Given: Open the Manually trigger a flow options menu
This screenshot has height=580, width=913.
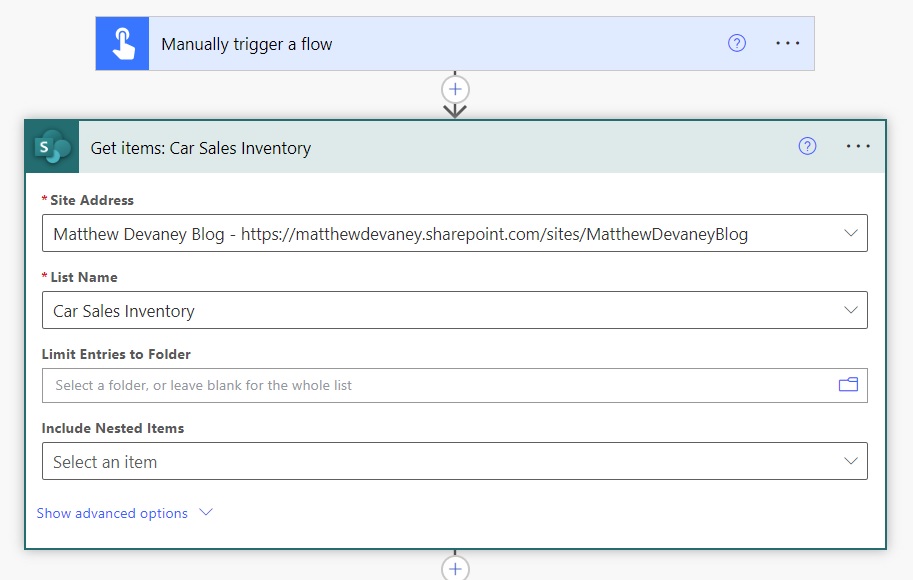Looking at the screenshot, I should [x=787, y=43].
